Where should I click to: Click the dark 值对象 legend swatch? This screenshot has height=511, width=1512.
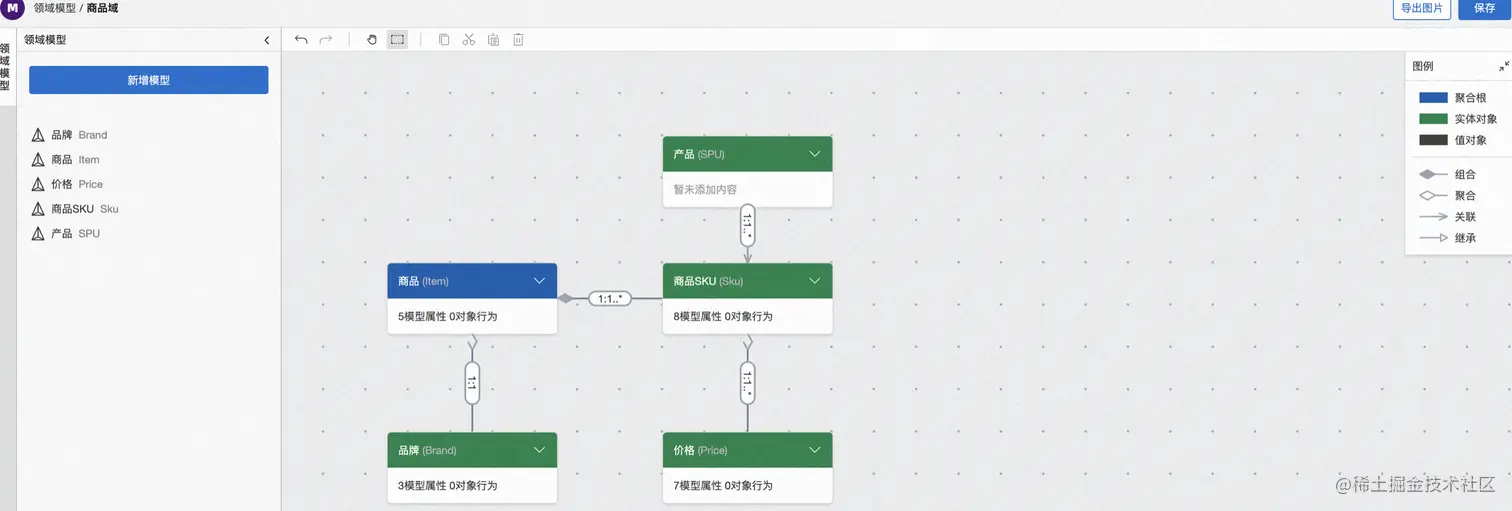pos(1433,140)
